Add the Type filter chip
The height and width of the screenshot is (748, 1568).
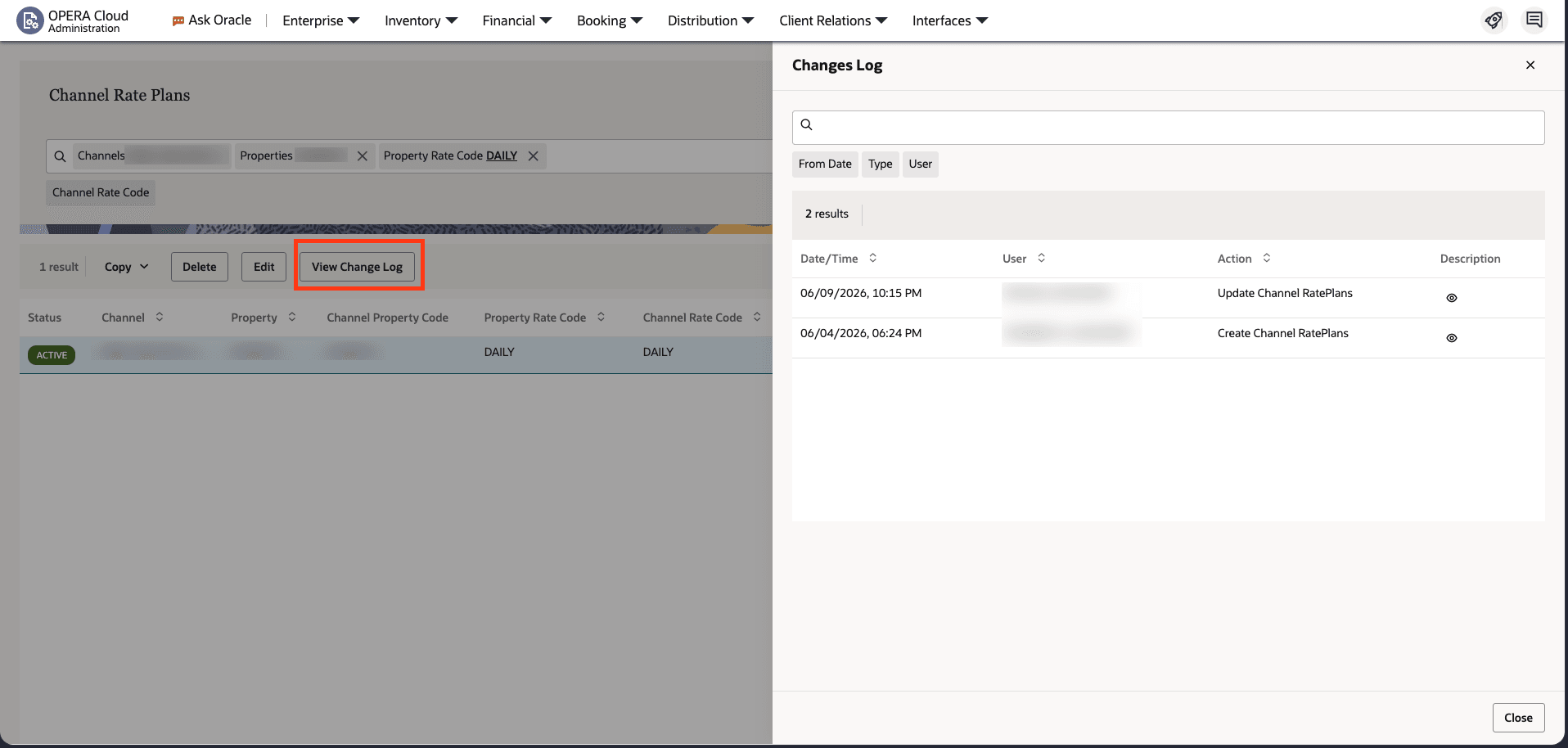tap(881, 164)
